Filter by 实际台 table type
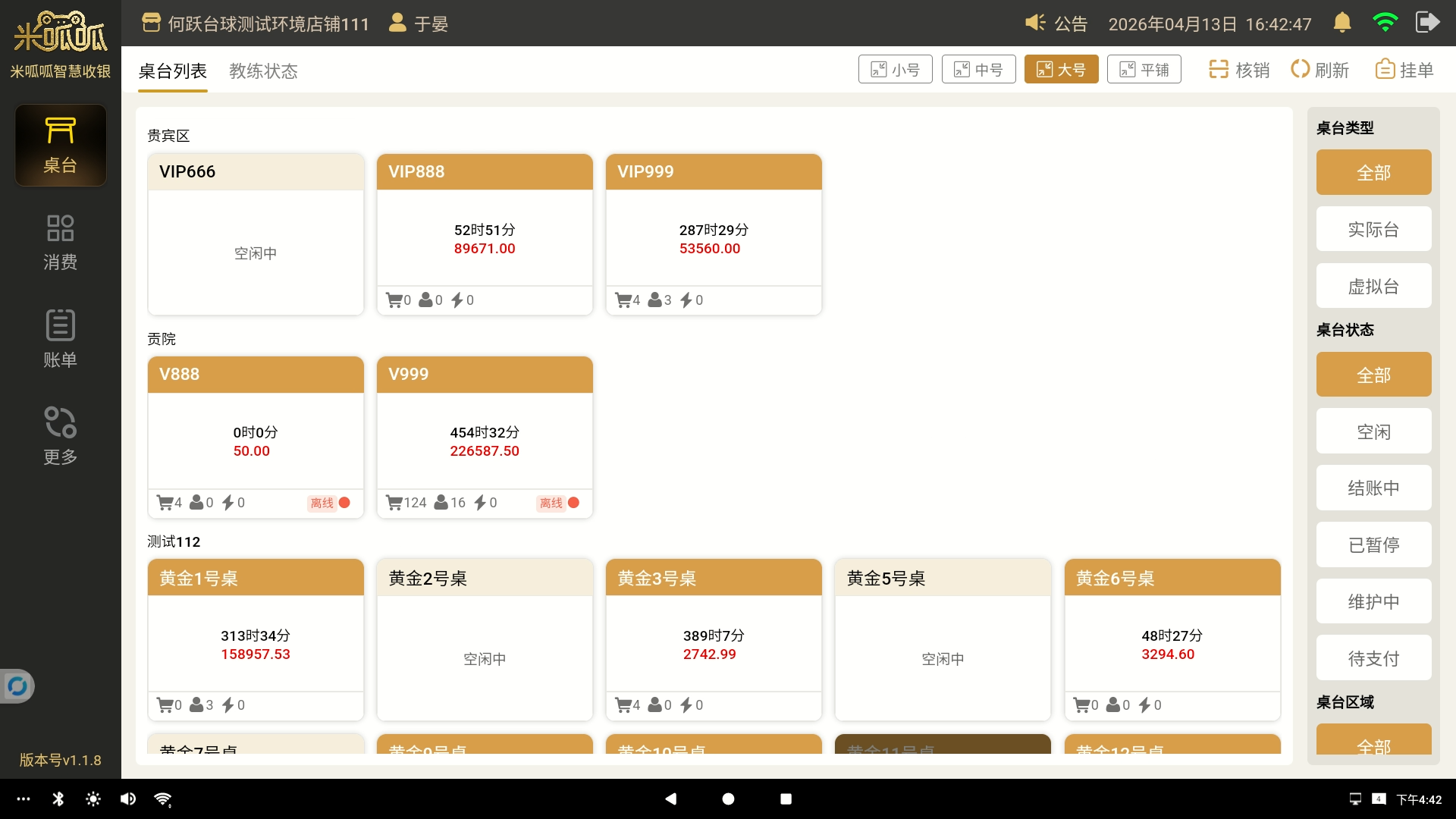The image size is (1456, 819). tap(1373, 229)
